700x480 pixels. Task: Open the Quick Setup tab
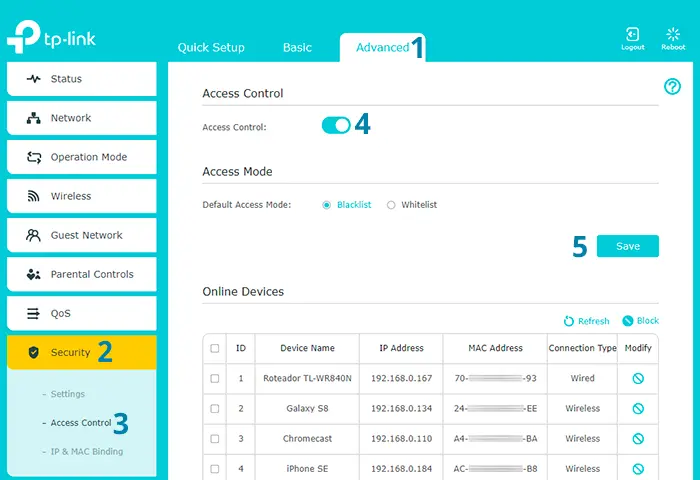[211, 47]
